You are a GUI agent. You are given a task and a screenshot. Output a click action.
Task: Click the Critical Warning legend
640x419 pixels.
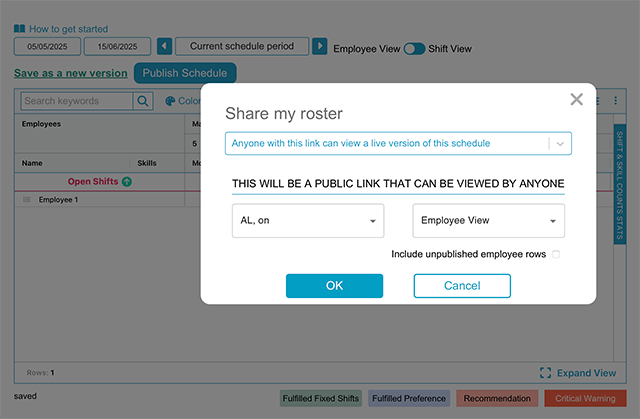pyautogui.click(x=585, y=398)
